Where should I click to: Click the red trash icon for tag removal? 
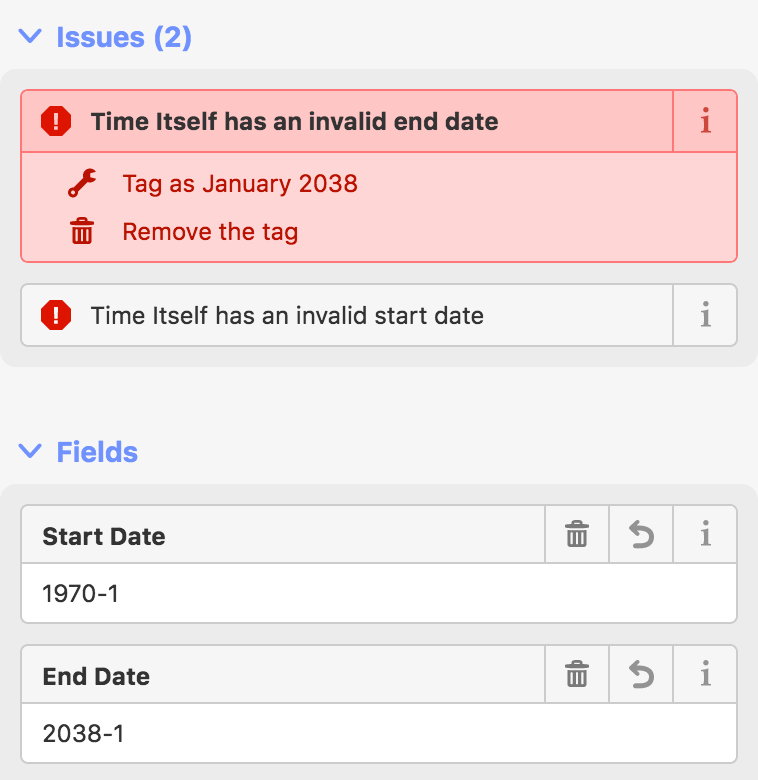pyautogui.click(x=82, y=233)
